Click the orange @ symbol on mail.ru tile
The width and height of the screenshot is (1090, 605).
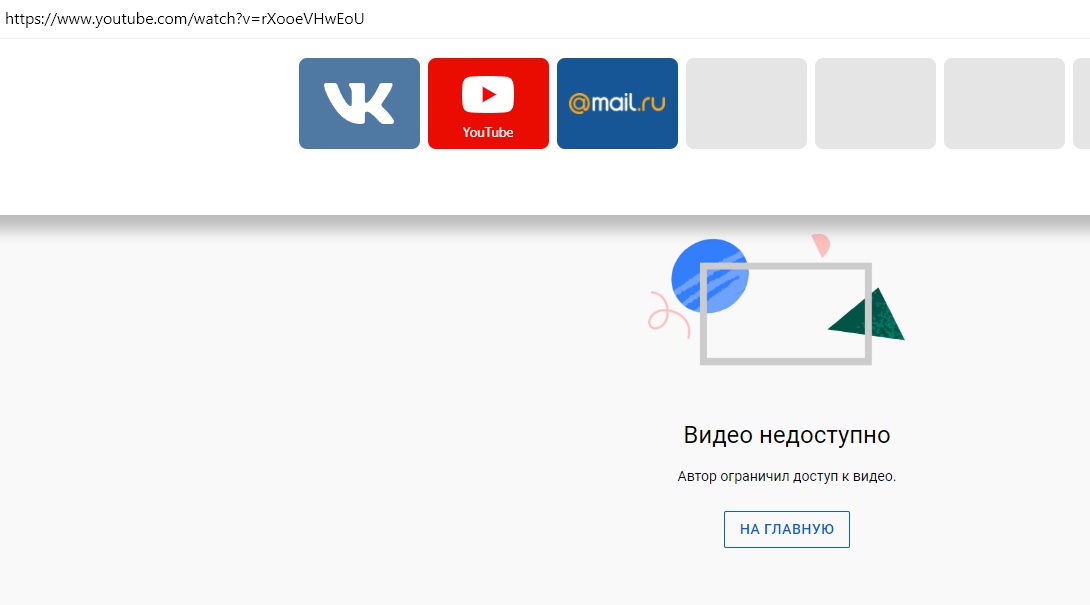point(579,104)
